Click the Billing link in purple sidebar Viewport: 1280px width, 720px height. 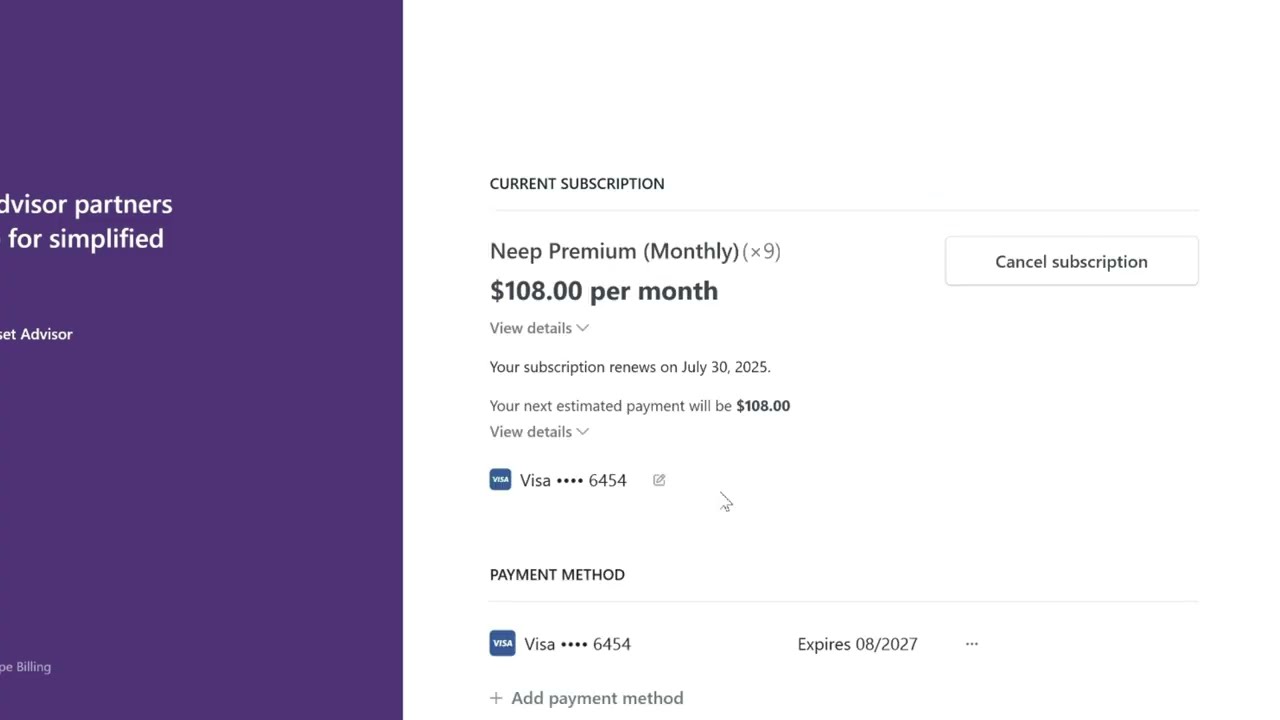pos(25,667)
